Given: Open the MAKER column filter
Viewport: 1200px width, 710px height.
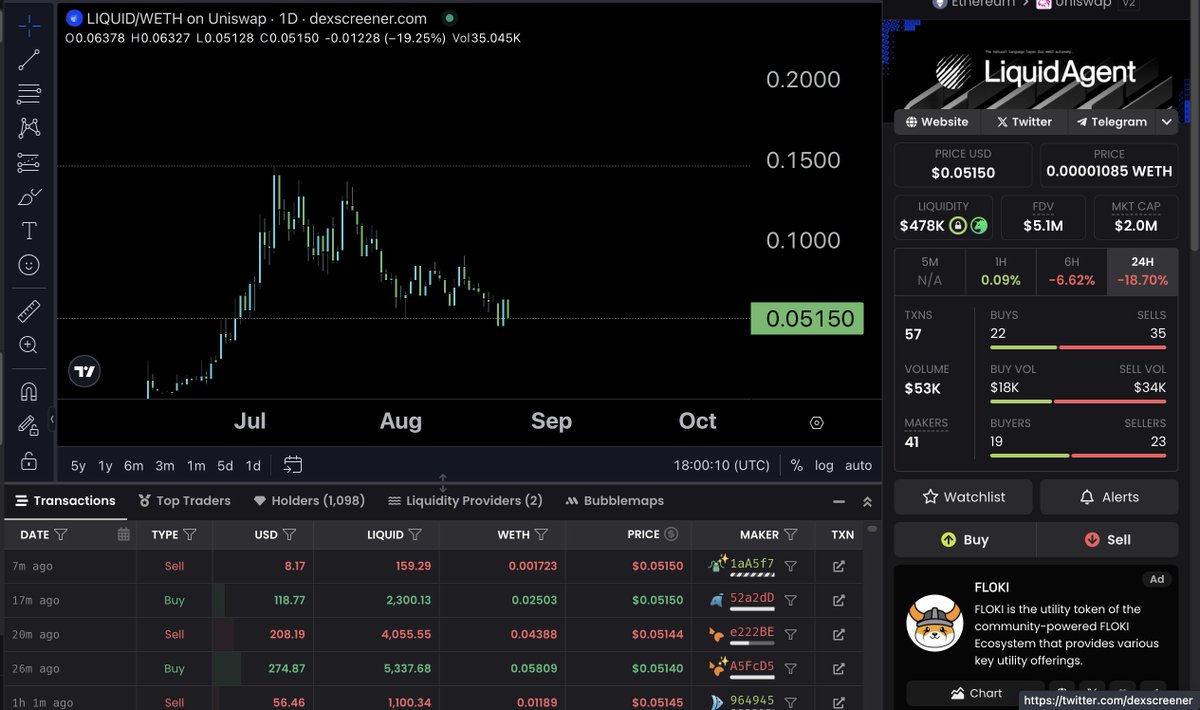Looking at the screenshot, I should pos(791,534).
